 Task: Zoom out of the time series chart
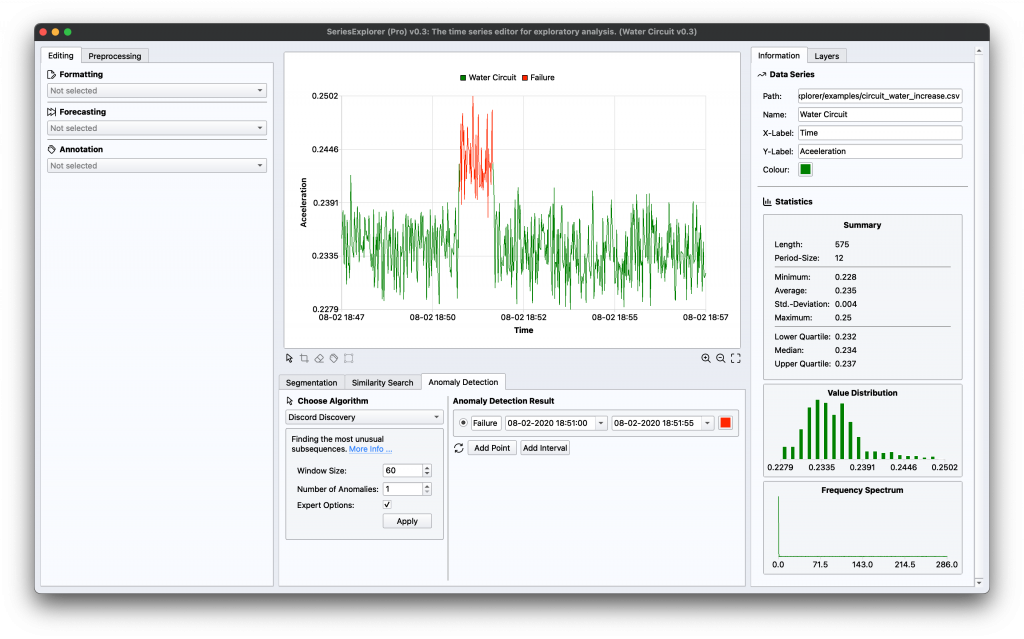(x=720, y=358)
